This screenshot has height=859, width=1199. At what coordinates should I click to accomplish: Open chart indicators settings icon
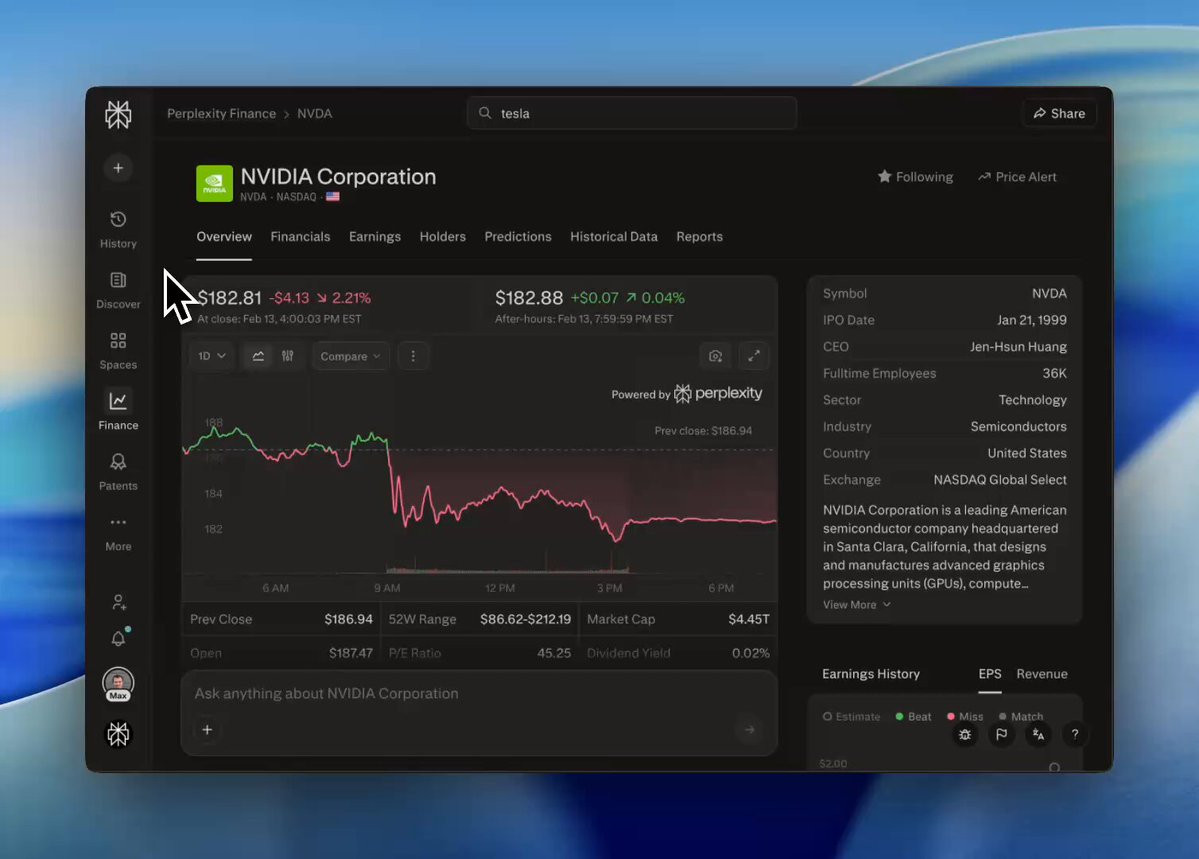[288, 356]
